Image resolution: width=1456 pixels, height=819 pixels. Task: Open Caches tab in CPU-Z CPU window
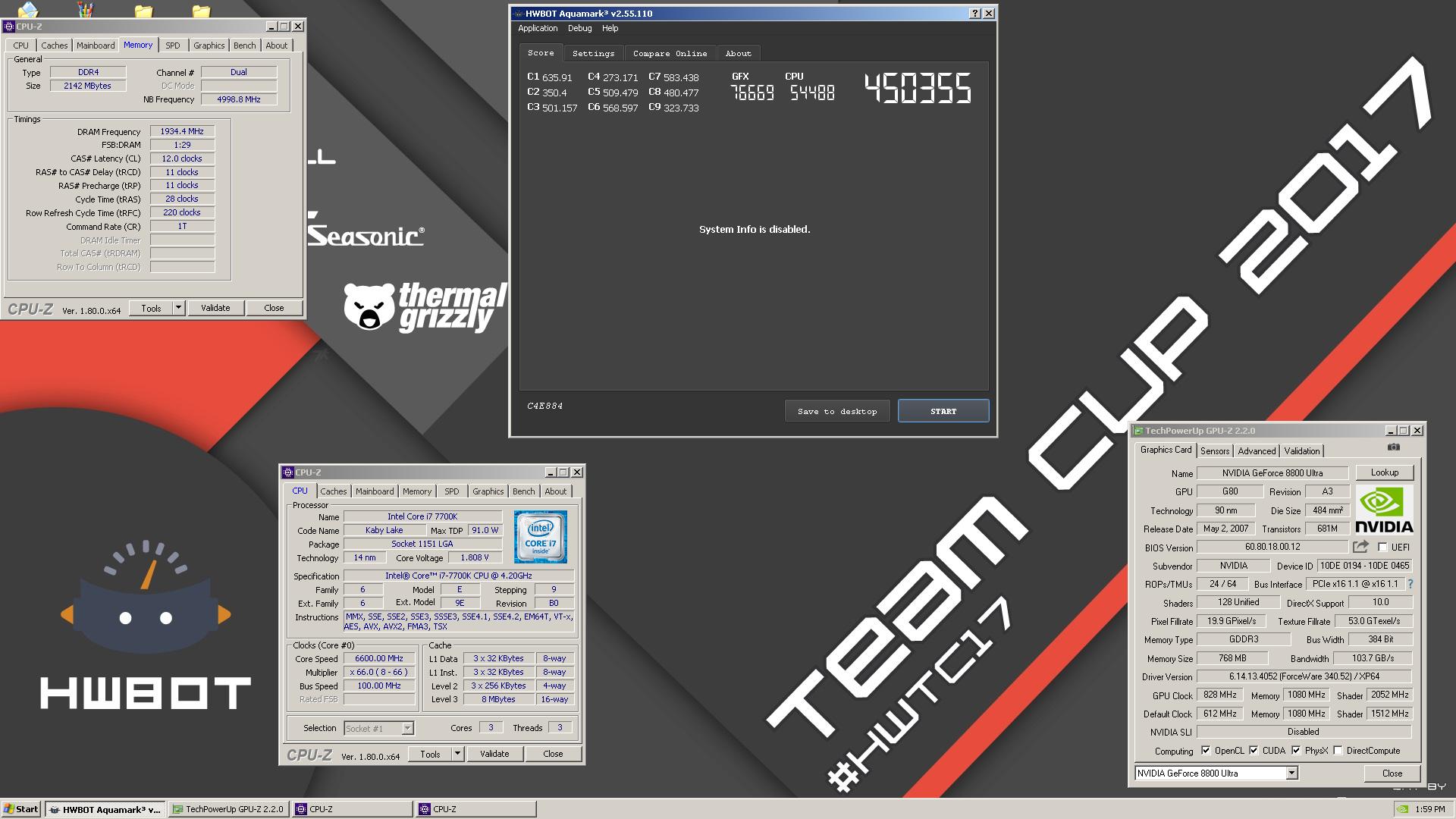[333, 491]
